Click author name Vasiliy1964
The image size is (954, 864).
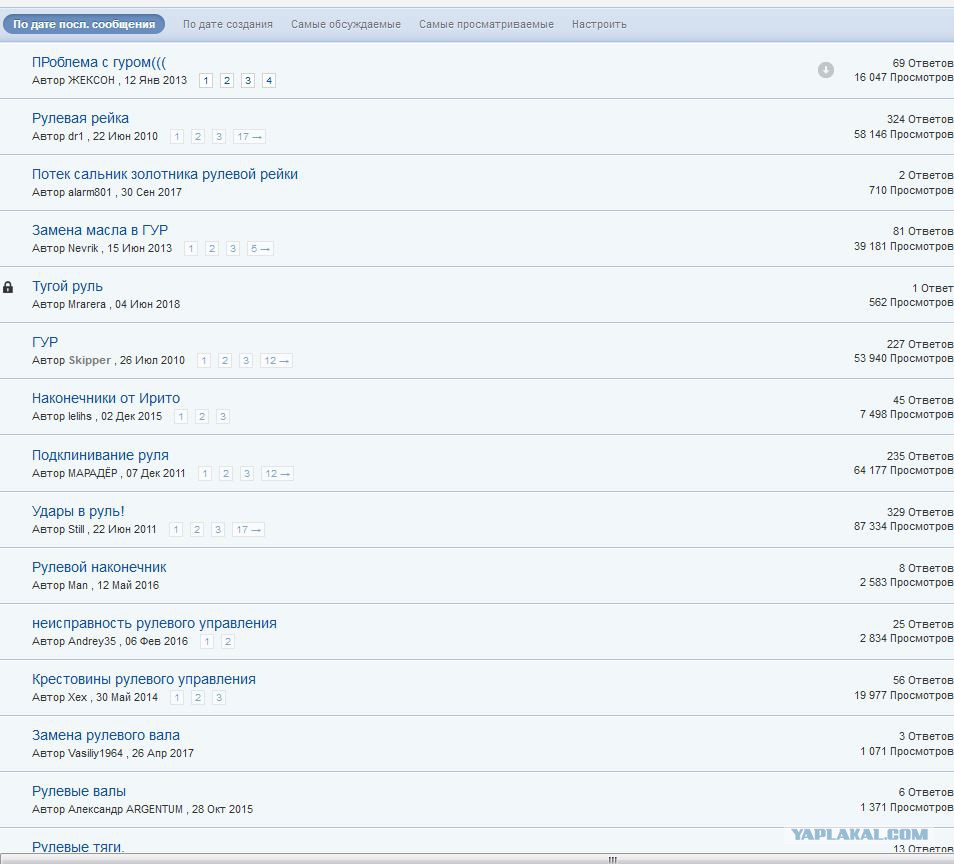pyautogui.click(x=96, y=753)
